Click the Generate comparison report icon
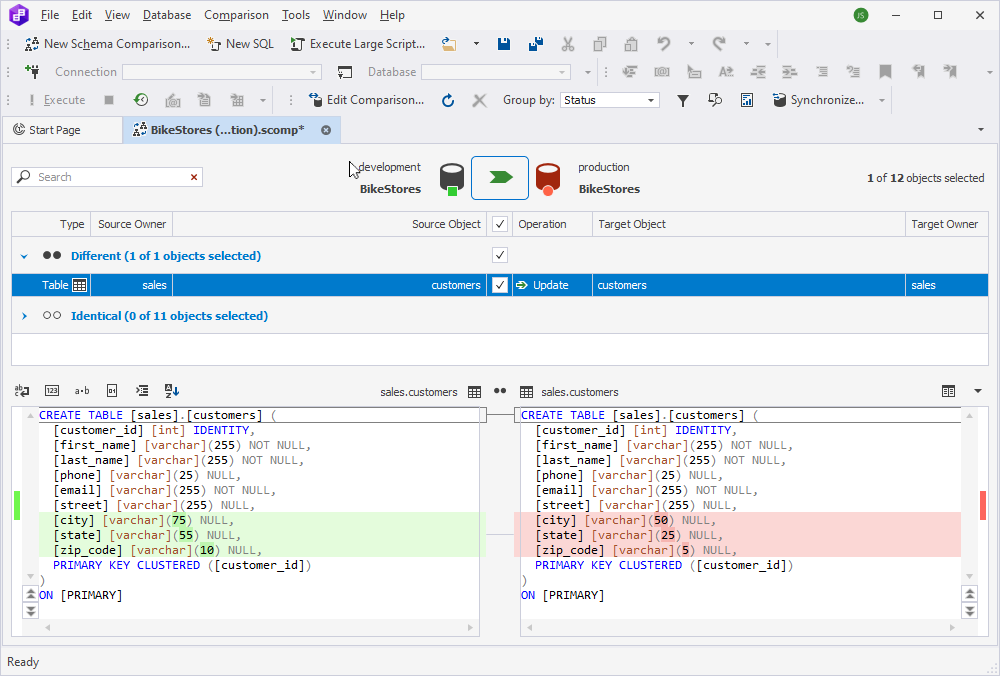The width and height of the screenshot is (1000, 676). coord(747,100)
